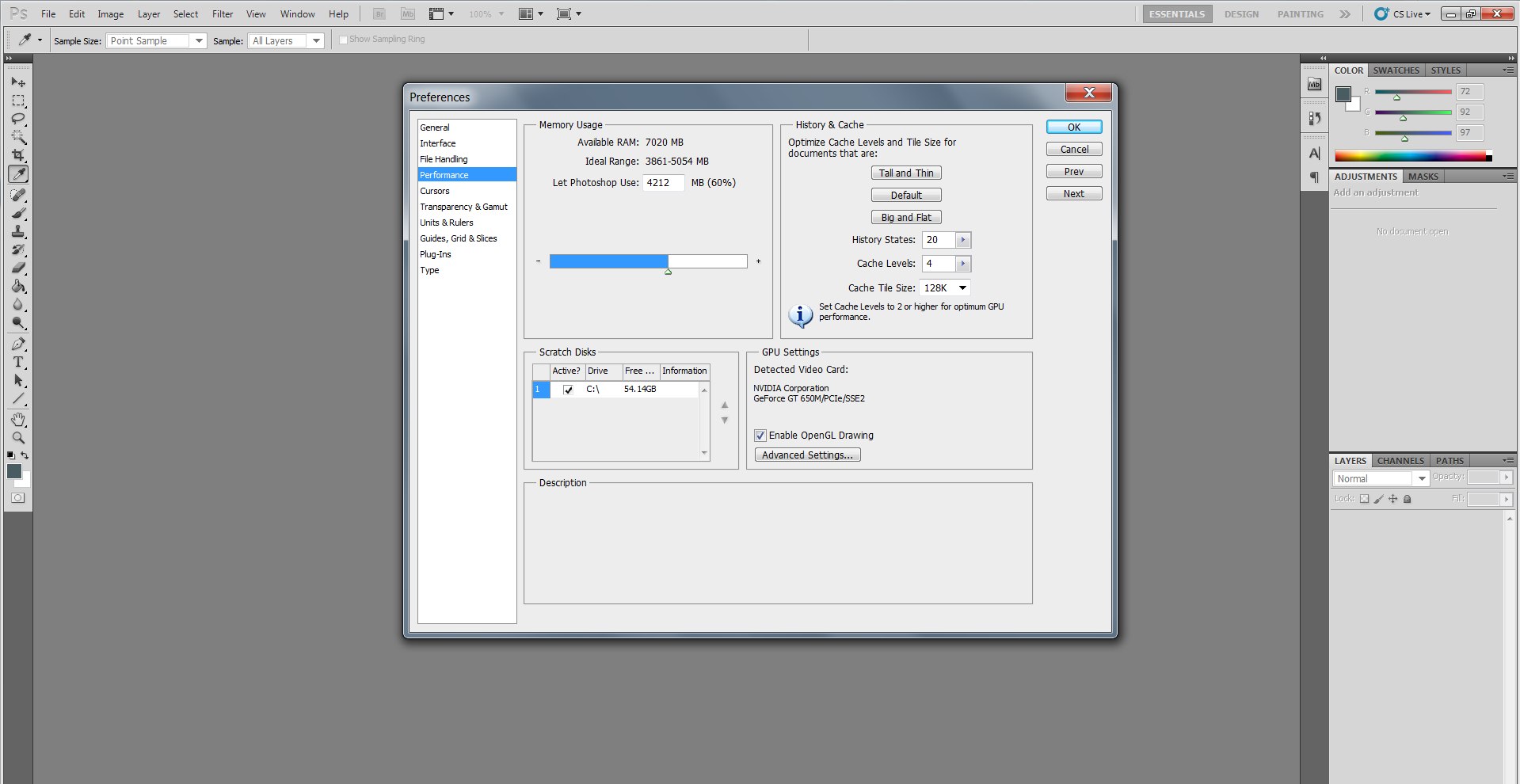The image size is (1520, 784).
Task: Select the History Brush tool
Action: 18,249
